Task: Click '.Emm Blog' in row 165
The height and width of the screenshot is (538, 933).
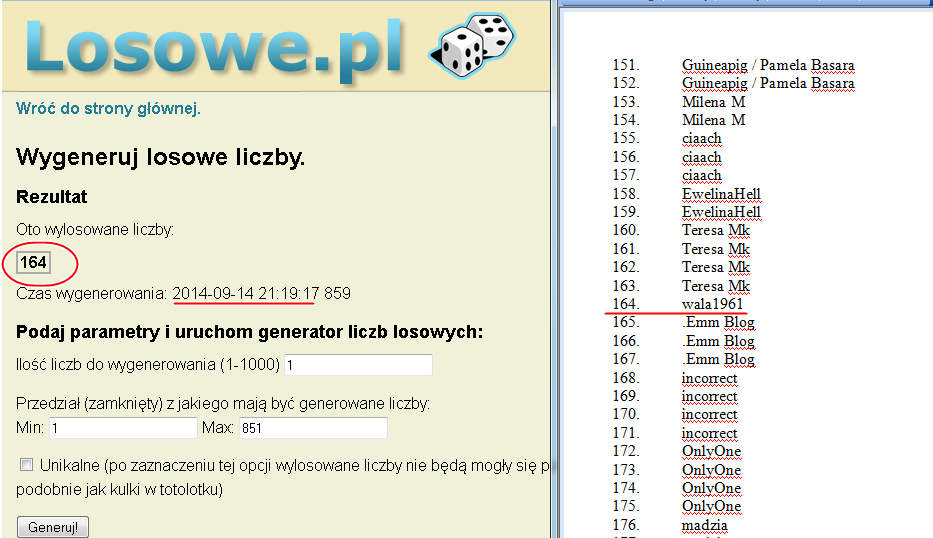Action: 718,323
